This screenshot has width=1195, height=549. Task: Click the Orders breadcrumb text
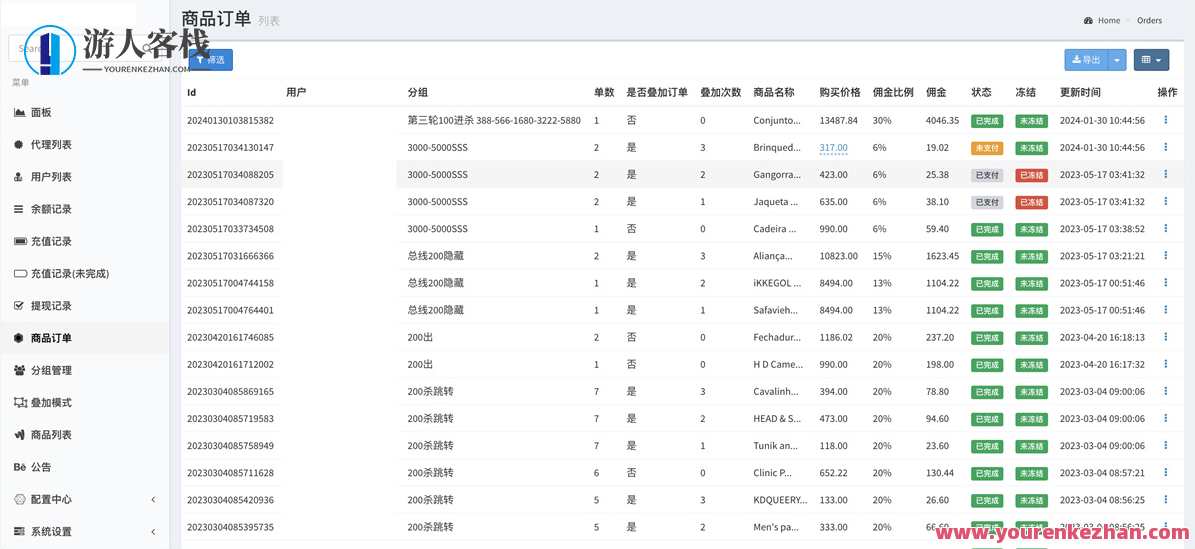(1149, 21)
